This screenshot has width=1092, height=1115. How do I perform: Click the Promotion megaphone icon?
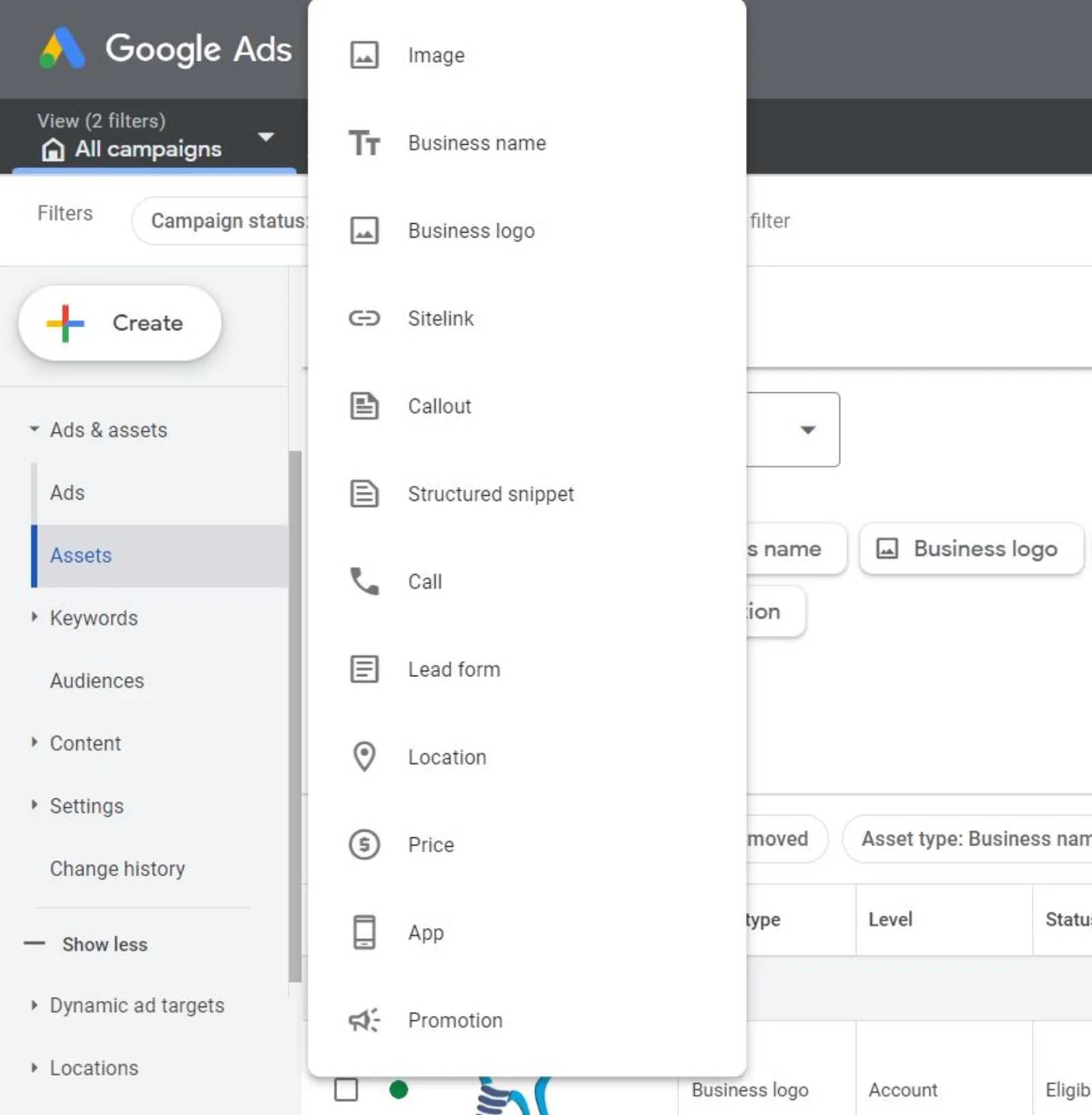coord(364,1020)
